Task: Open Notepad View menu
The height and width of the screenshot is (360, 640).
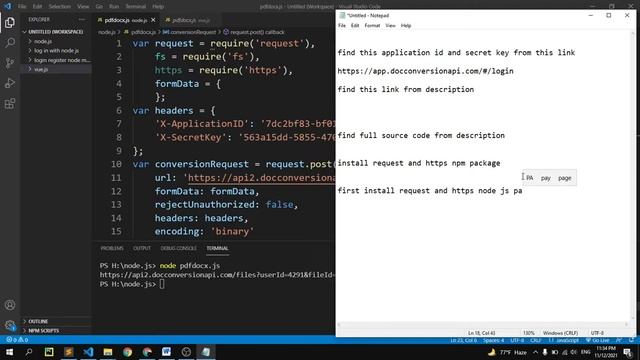Action: click(390, 26)
